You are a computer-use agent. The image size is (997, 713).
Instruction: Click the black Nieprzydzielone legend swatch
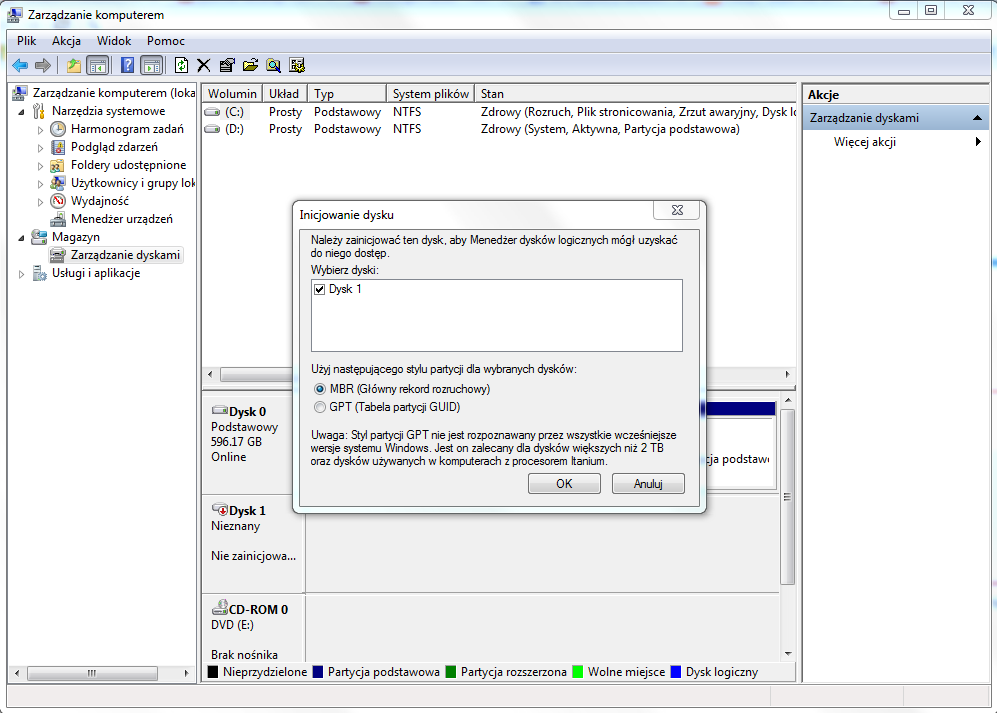pyautogui.click(x=212, y=672)
